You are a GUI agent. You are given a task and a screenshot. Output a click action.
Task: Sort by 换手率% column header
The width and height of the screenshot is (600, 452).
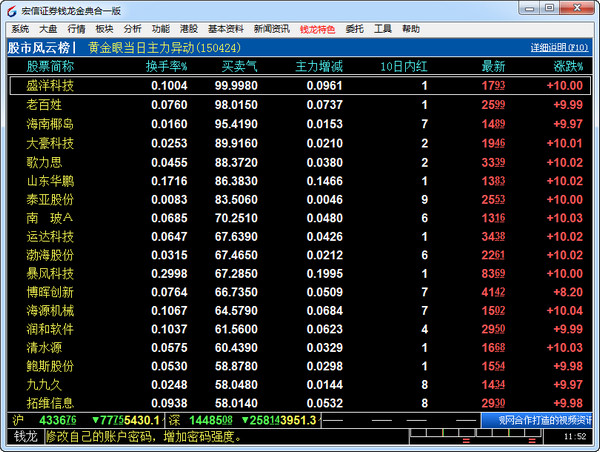tap(166, 67)
